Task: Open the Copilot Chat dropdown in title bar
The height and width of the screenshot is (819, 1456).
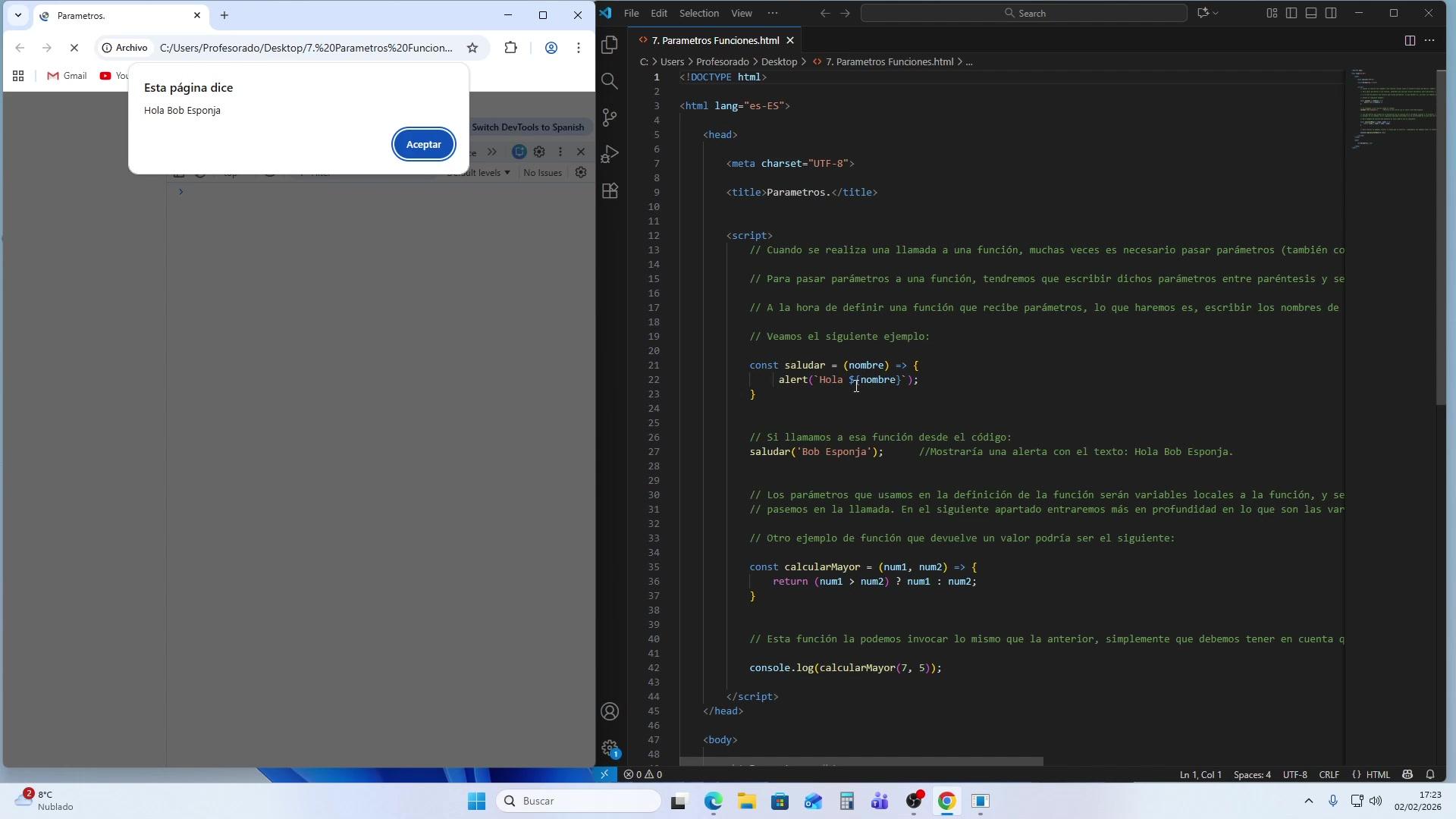Action: [x=1216, y=13]
